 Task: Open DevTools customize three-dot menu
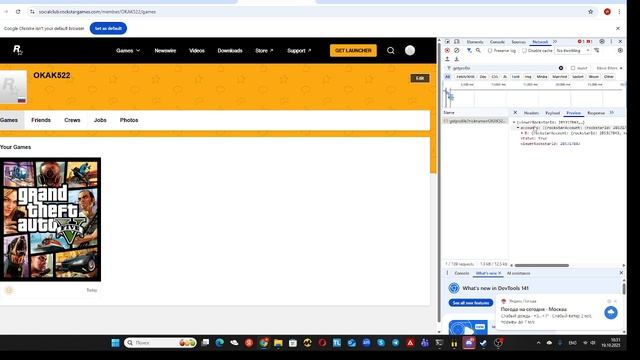611,42
